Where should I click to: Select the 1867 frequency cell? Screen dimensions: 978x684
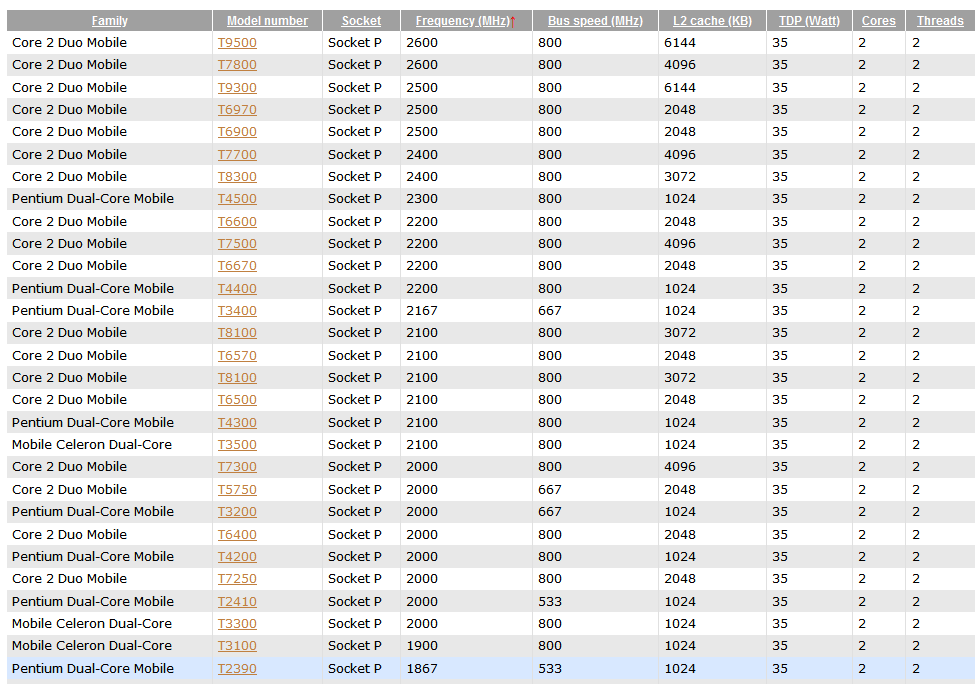click(422, 668)
